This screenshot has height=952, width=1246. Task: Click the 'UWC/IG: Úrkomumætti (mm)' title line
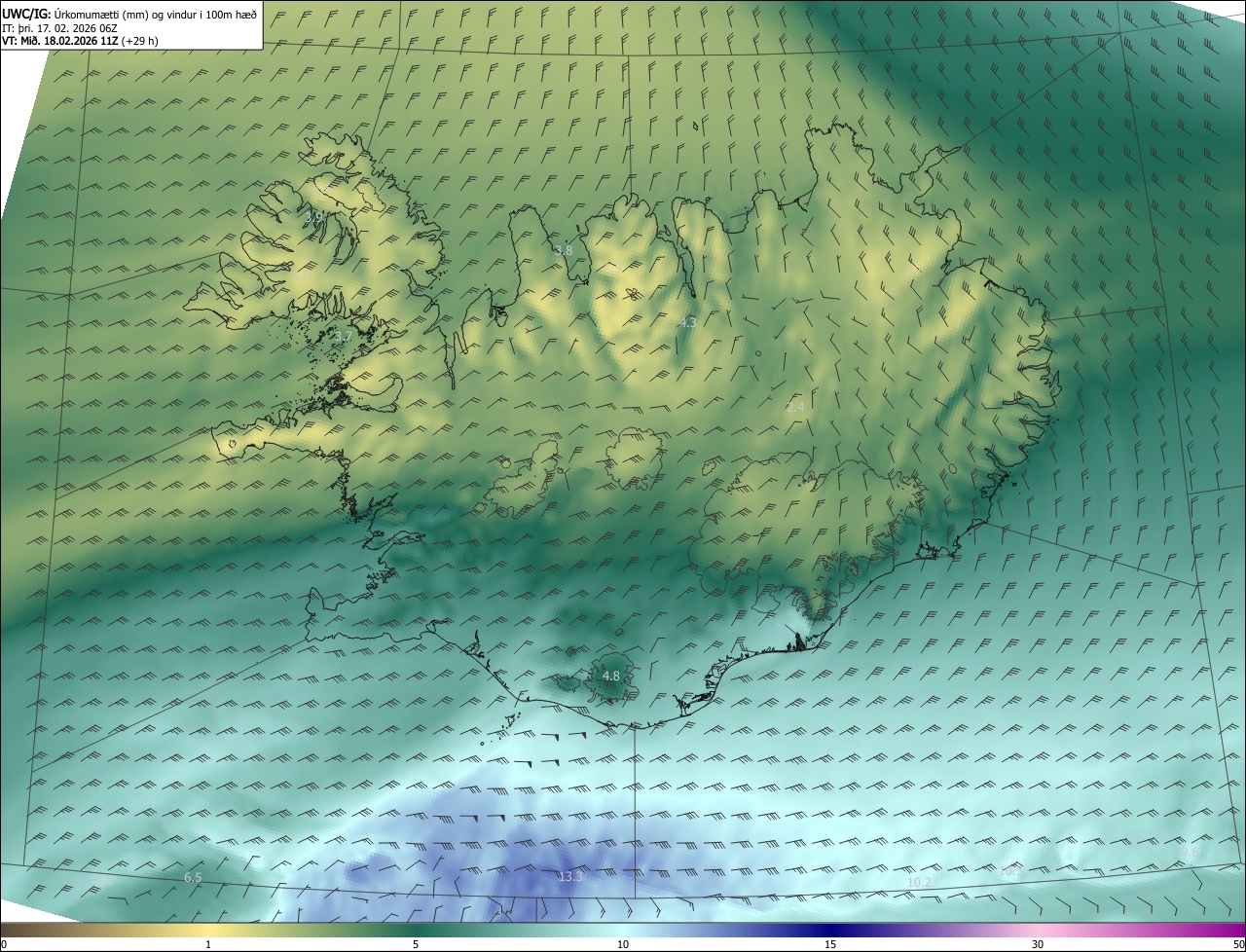129,14
